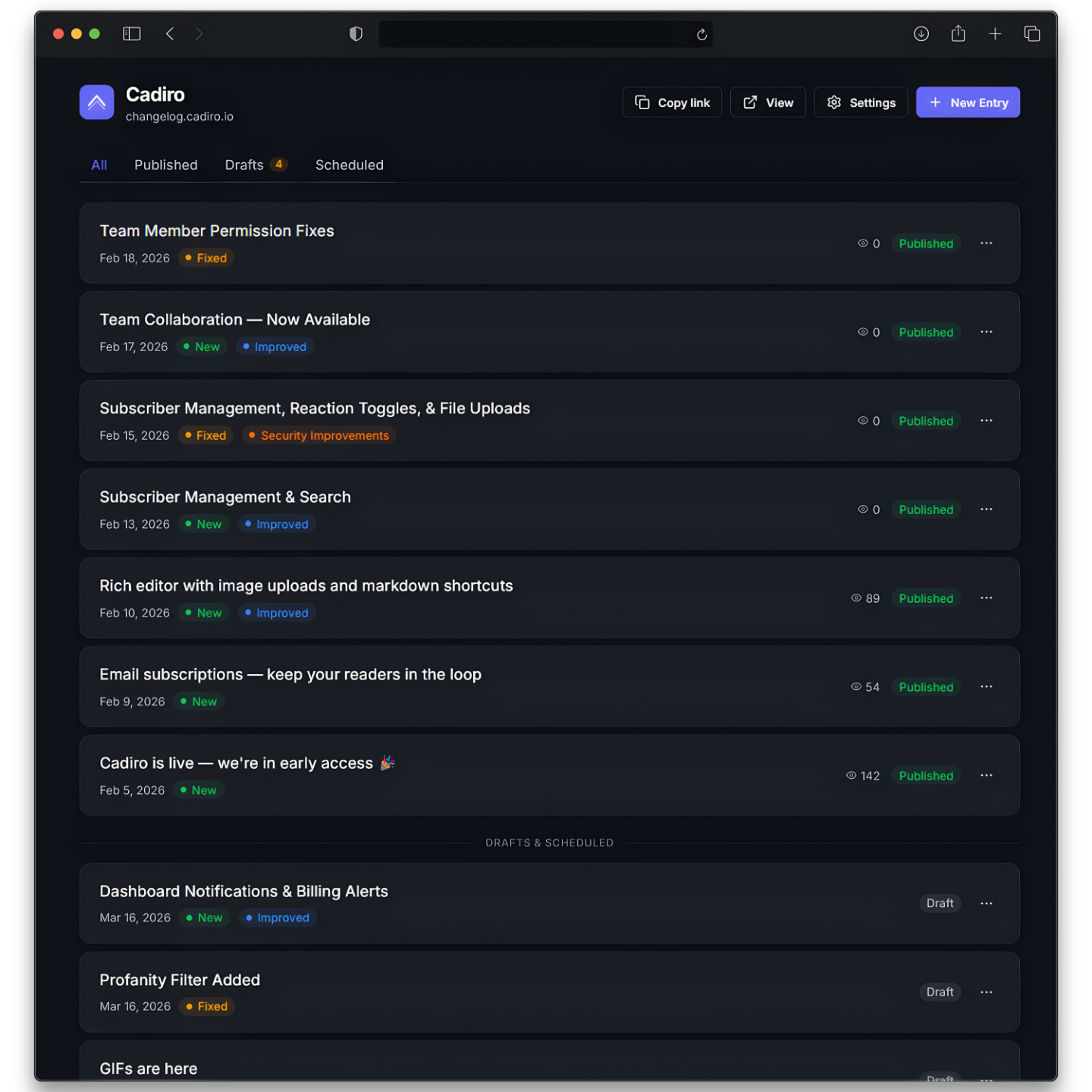
Task: Open a new browser tab with the plus icon
Action: pyautogui.click(x=995, y=33)
